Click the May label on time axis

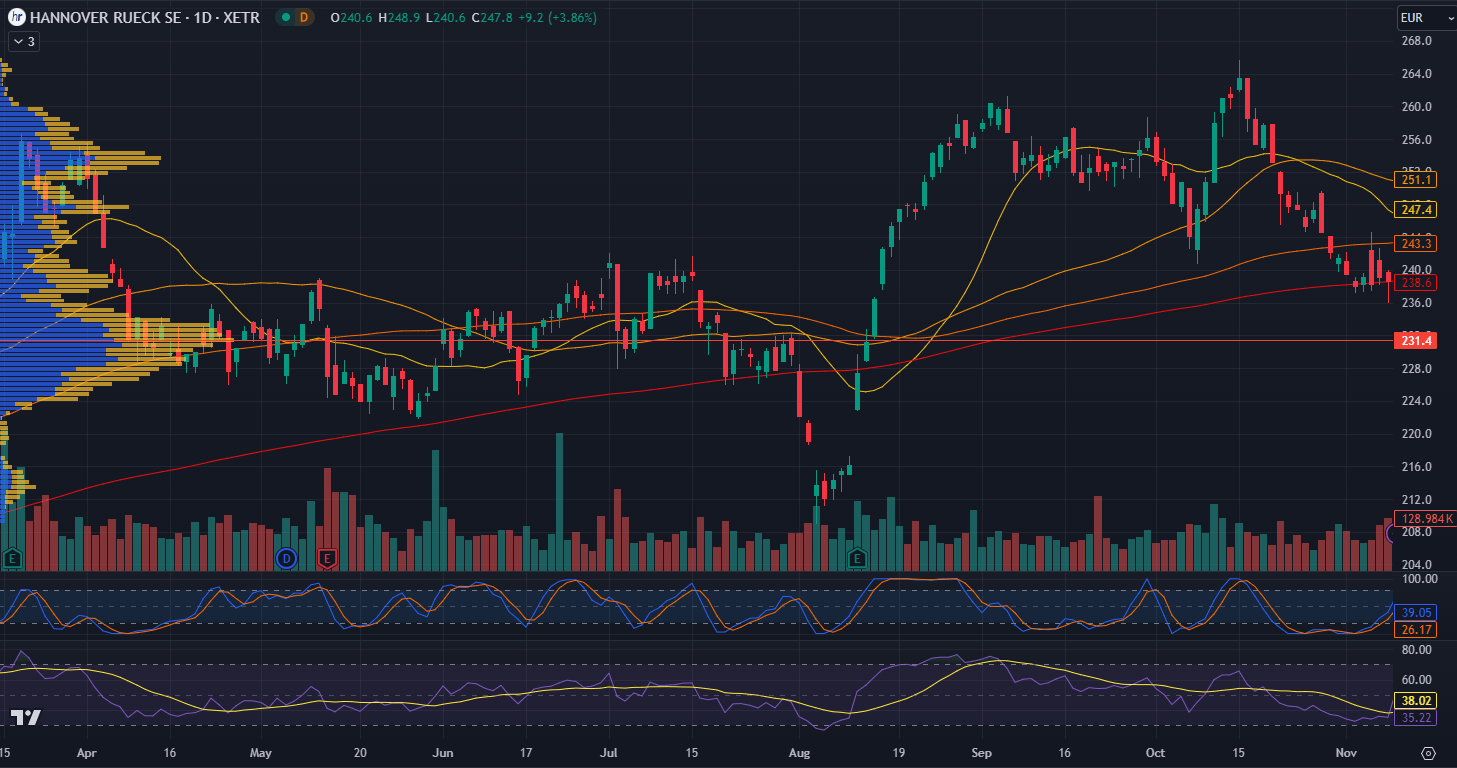[x=261, y=751]
